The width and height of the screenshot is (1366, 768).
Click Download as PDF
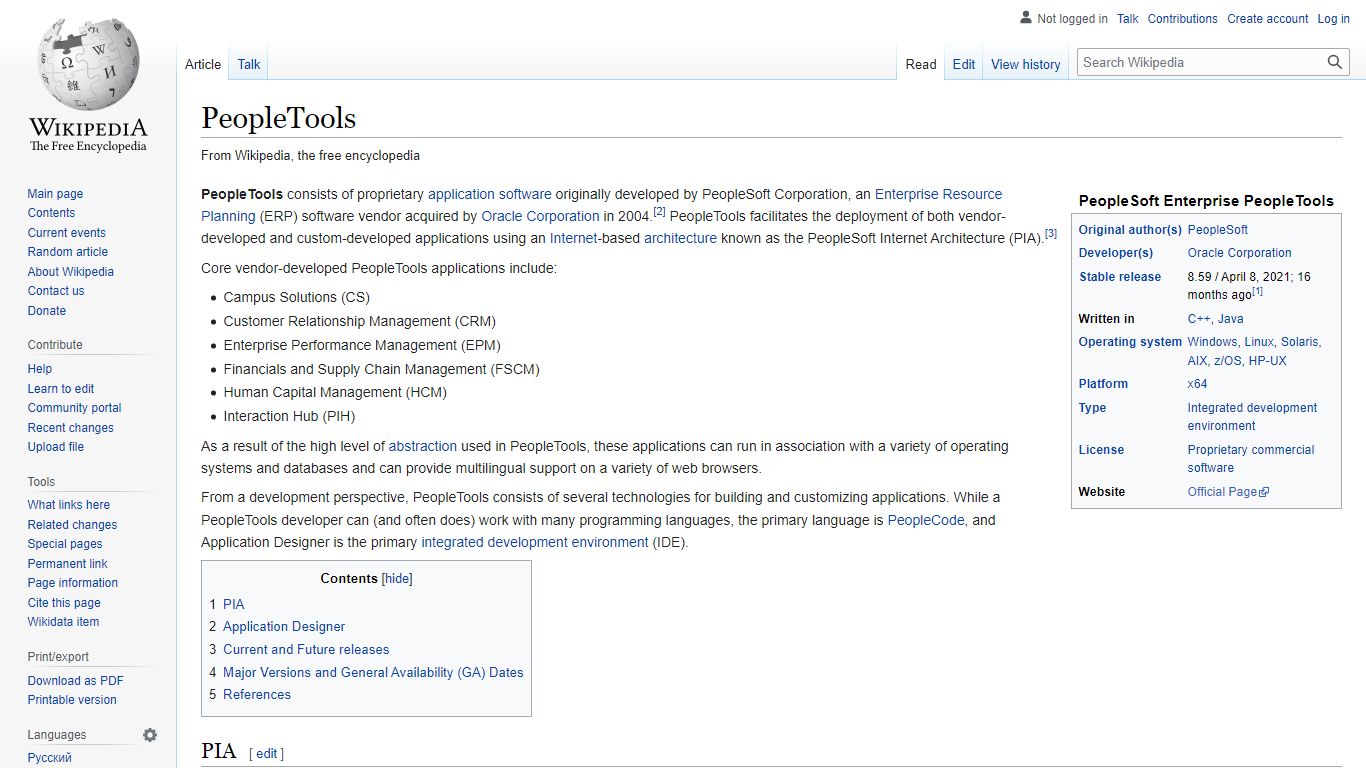pos(76,681)
